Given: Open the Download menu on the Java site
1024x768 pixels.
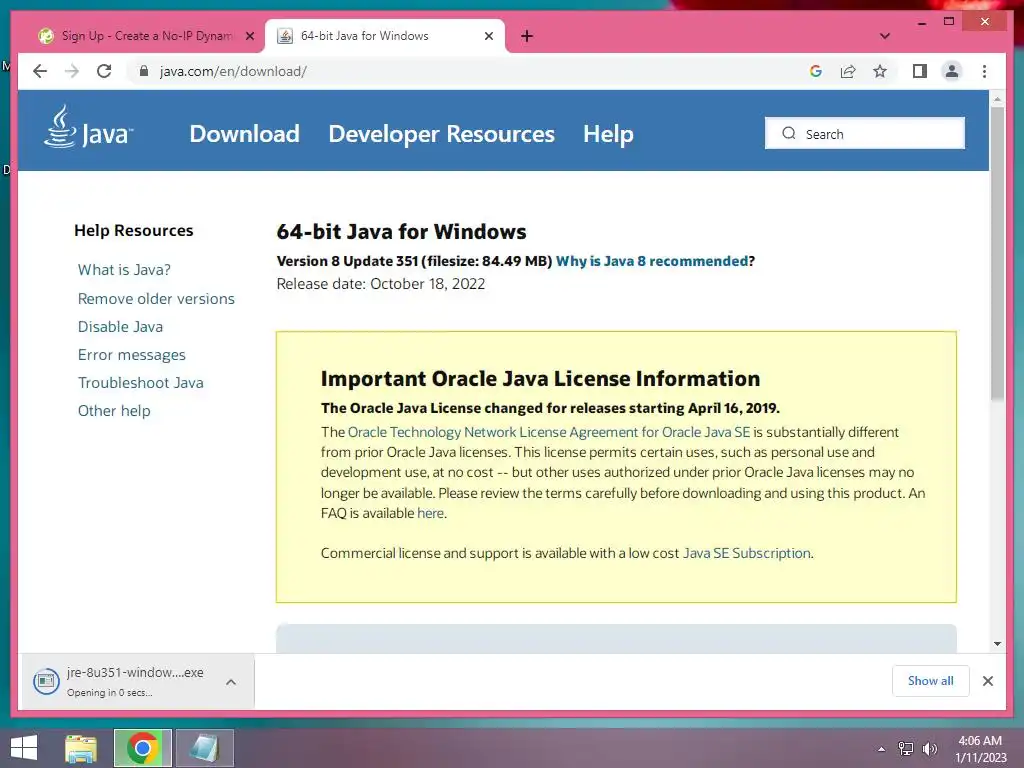Looking at the screenshot, I should (x=244, y=134).
